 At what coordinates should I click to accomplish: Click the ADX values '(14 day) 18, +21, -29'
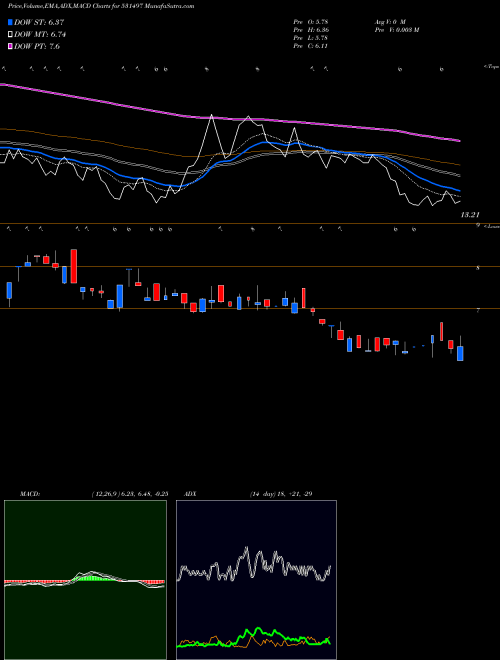pos(281,494)
